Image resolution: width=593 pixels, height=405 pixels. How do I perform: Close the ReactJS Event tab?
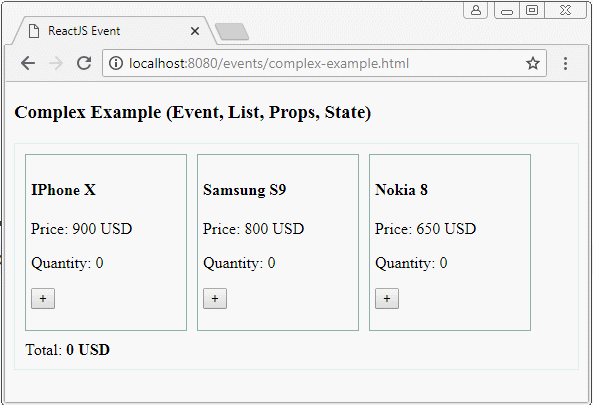click(195, 31)
